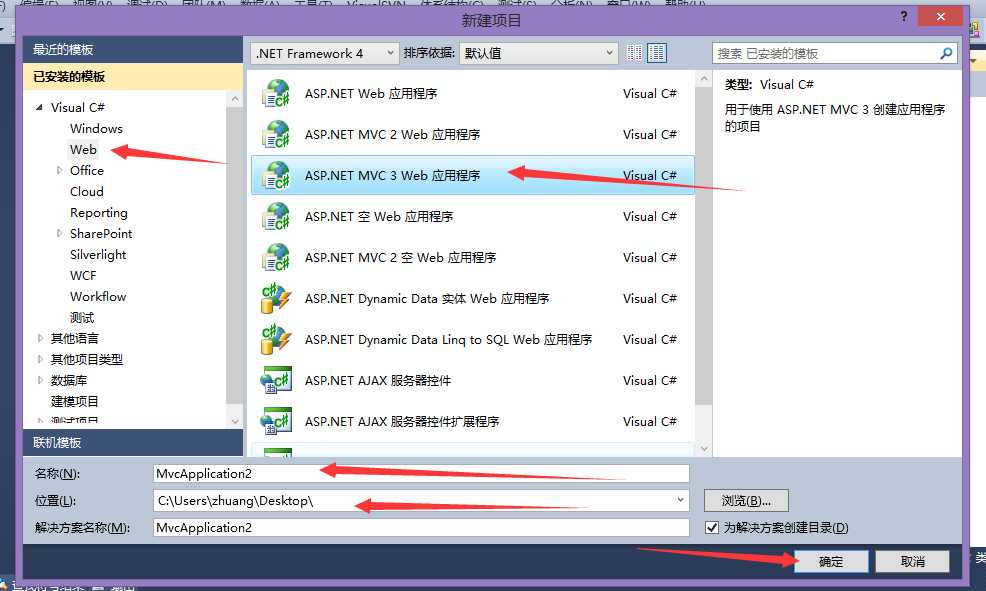
Task: Open the 排序依据 默认值 dropdown
Action: (x=539, y=53)
